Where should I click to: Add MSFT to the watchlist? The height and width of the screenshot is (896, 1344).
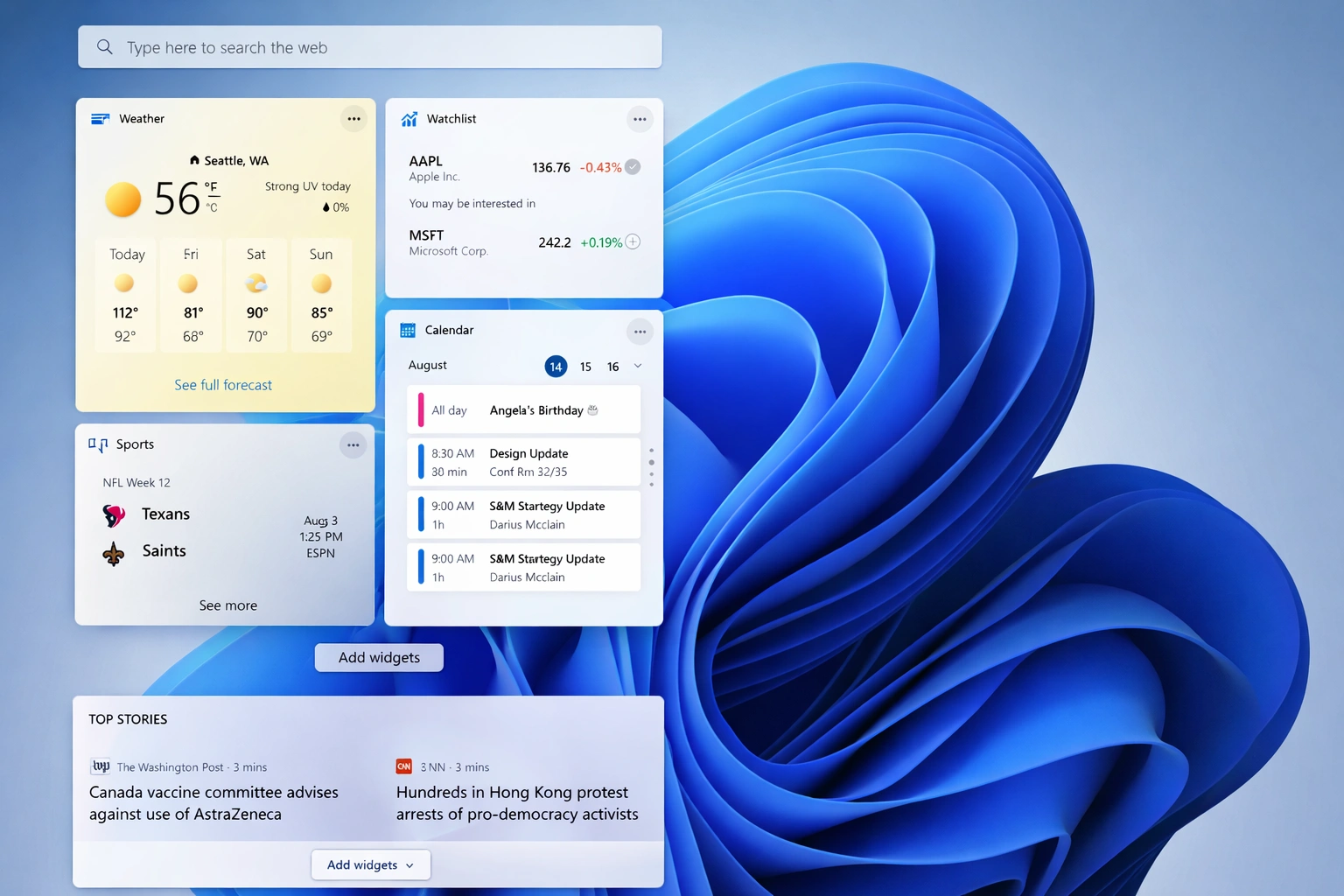[633, 241]
